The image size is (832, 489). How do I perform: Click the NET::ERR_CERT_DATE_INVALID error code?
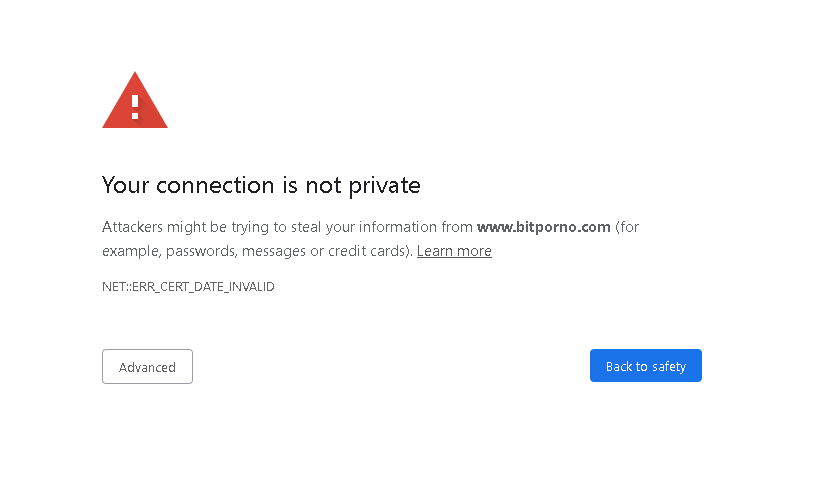pos(188,286)
